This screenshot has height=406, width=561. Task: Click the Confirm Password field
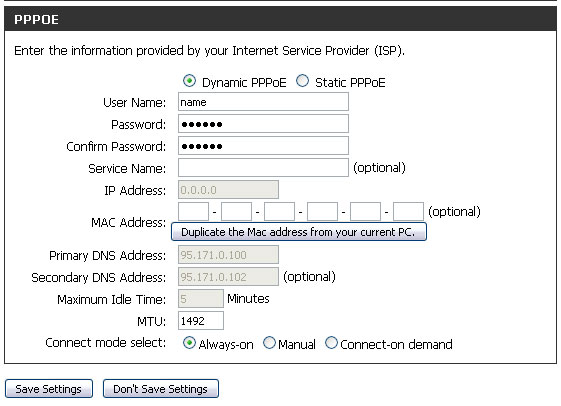click(263, 146)
